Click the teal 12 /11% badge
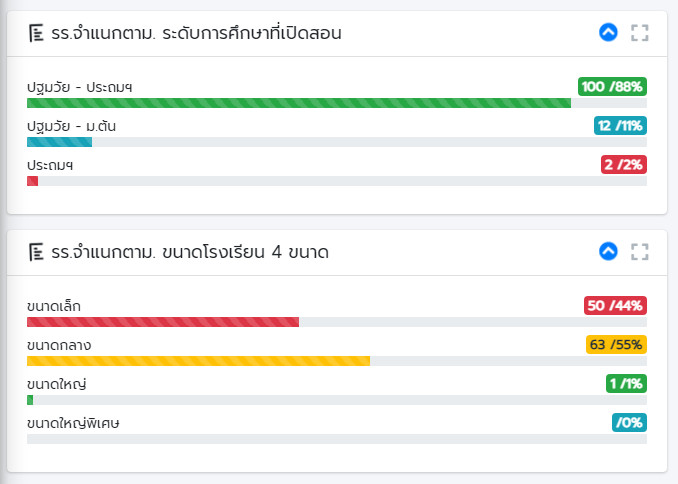678x484 pixels. pyautogui.click(x=620, y=125)
